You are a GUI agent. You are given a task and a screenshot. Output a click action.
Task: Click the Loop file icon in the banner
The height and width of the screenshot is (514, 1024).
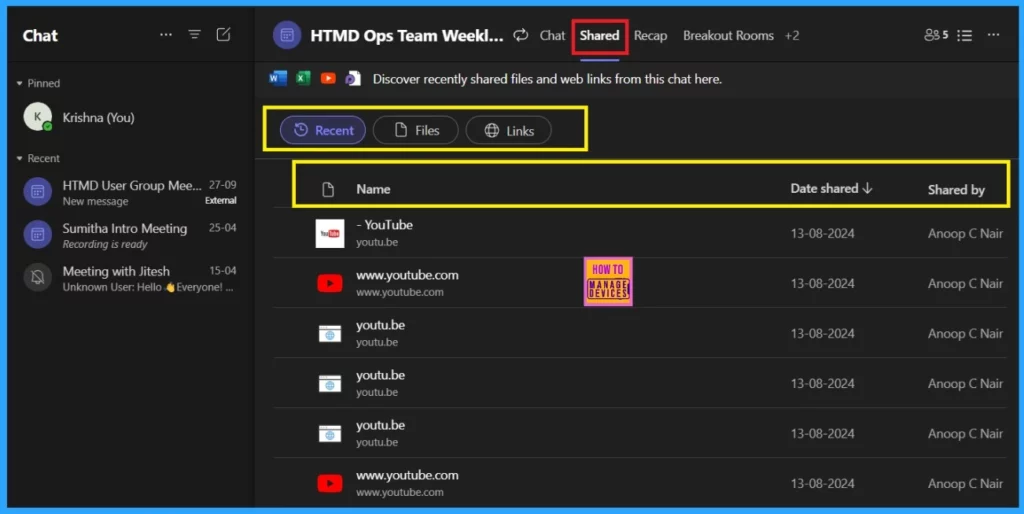click(x=353, y=79)
